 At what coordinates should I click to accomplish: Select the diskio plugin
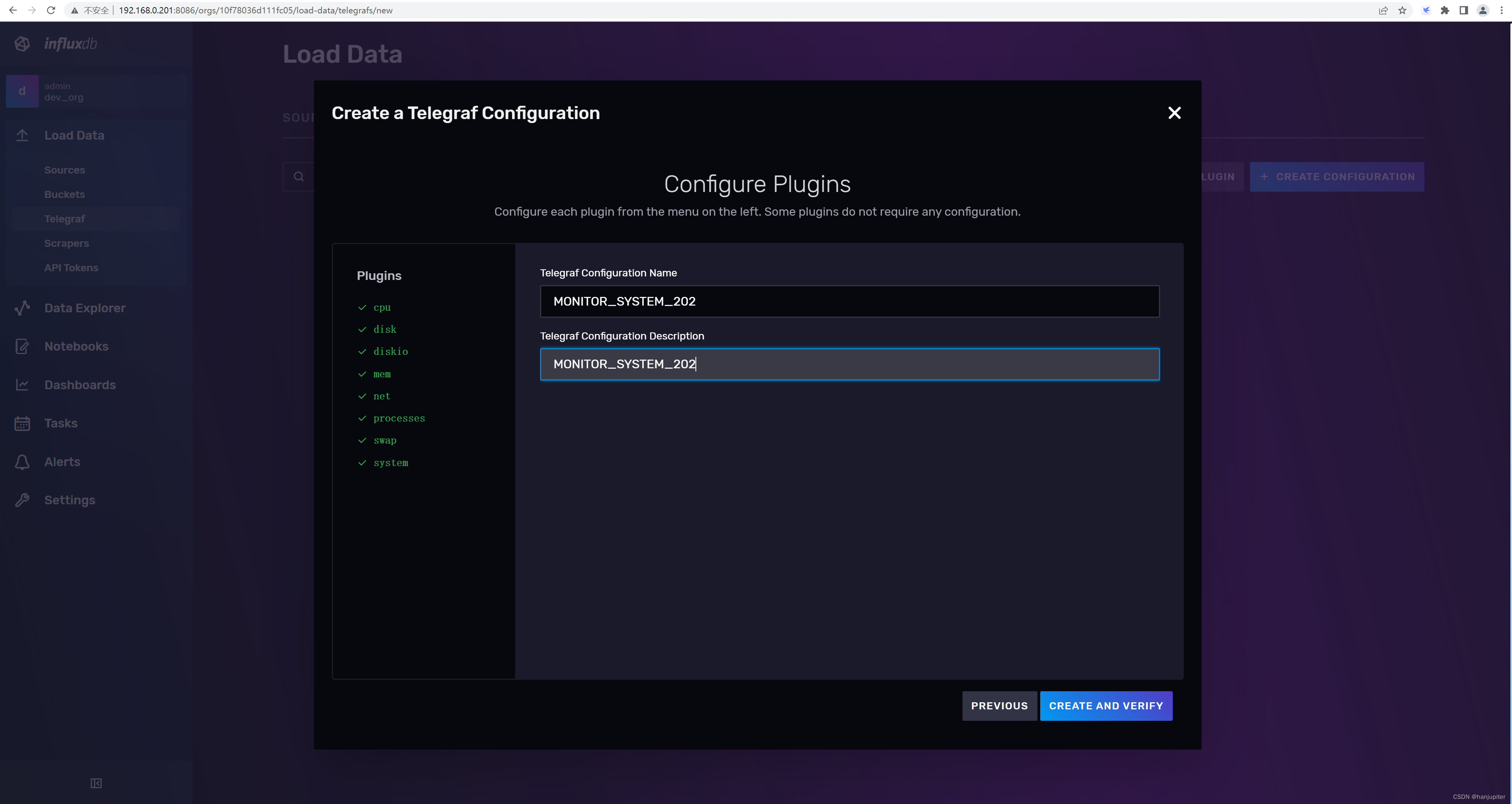390,352
